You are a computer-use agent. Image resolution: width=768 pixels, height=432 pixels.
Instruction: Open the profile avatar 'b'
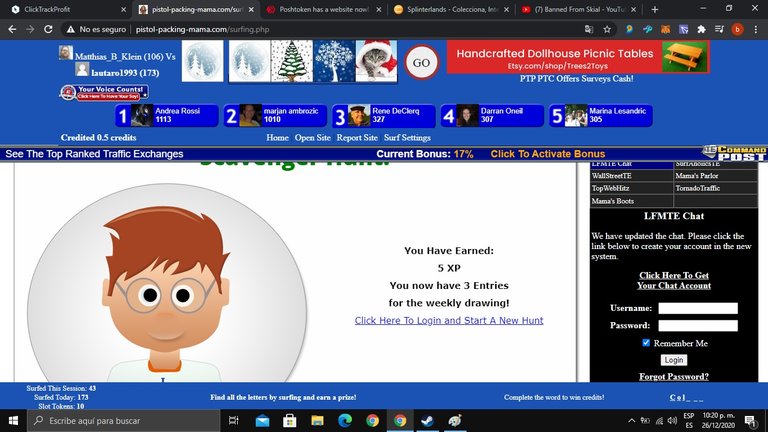click(737, 29)
